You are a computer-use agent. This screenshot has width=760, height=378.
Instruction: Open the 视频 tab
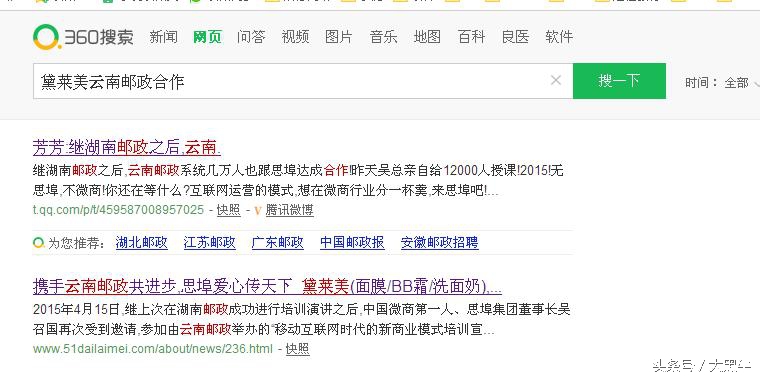tap(295, 37)
